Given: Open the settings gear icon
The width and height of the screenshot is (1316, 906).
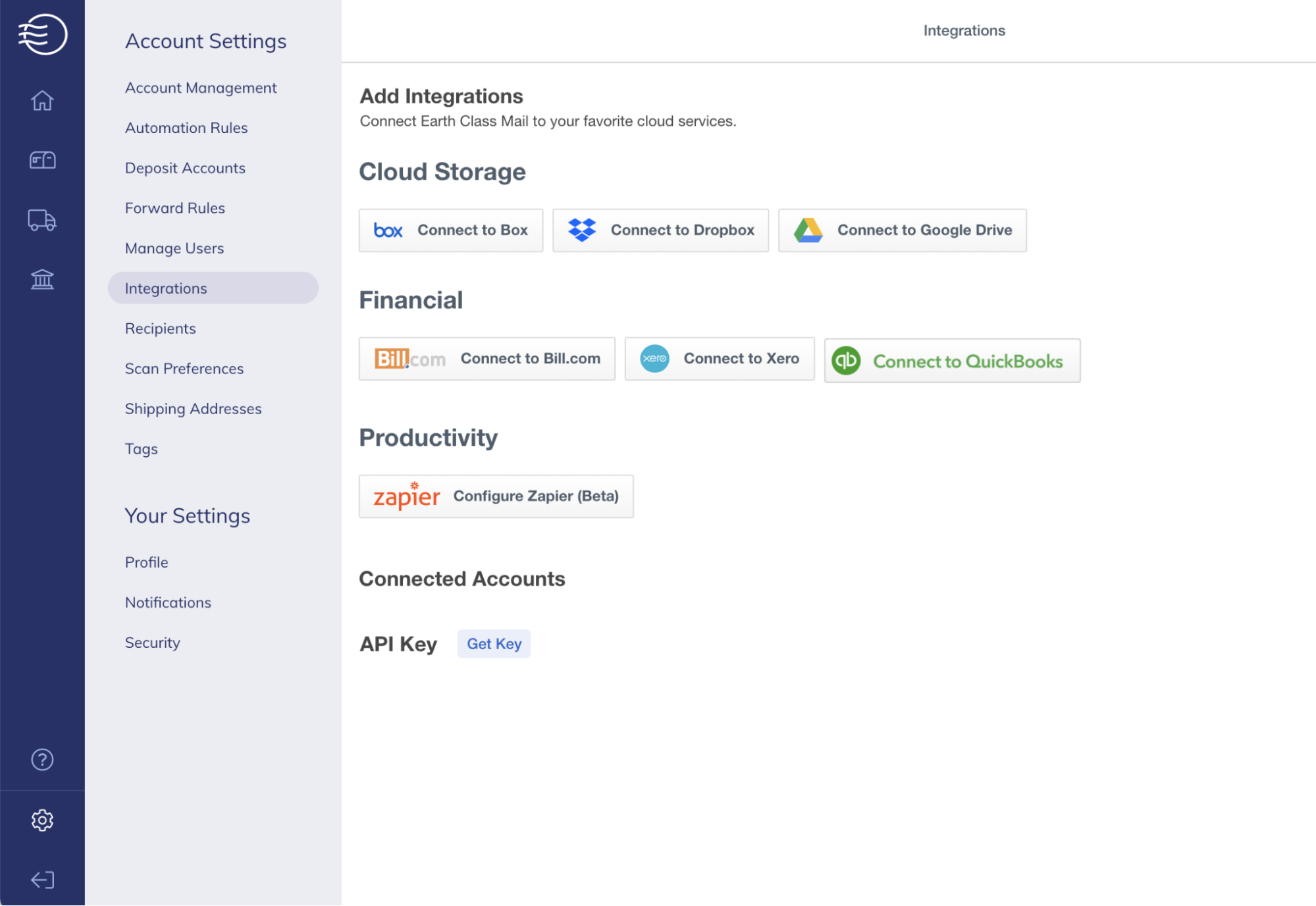Looking at the screenshot, I should 42,820.
